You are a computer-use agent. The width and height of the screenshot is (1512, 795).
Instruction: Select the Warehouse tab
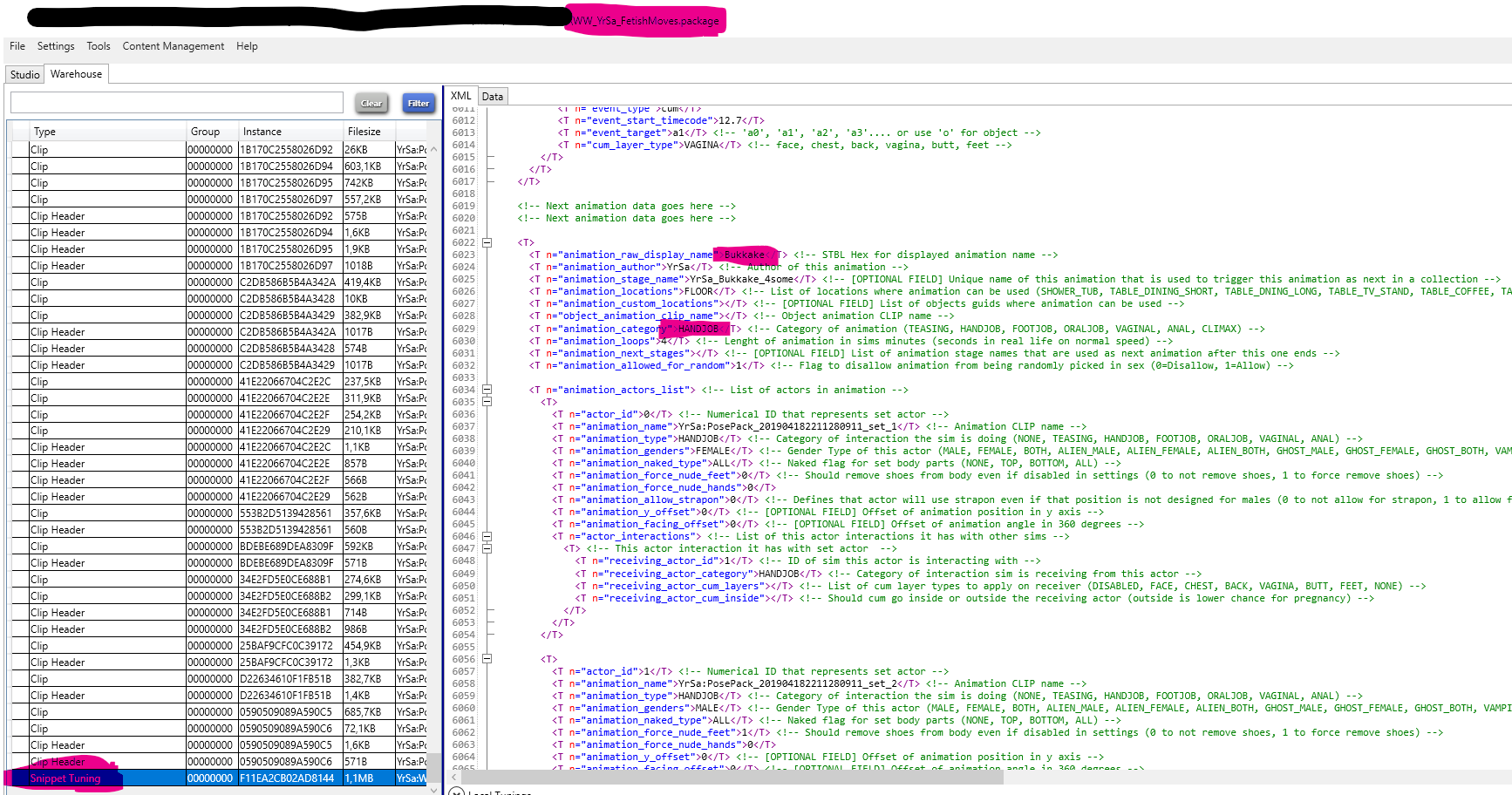77,74
